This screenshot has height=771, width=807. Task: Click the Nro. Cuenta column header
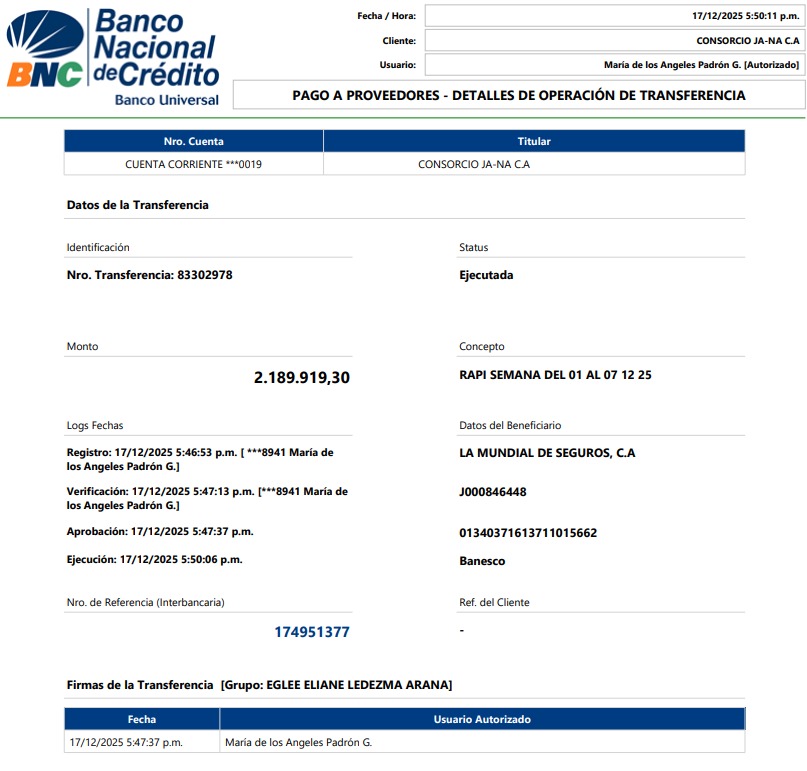click(x=193, y=141)
